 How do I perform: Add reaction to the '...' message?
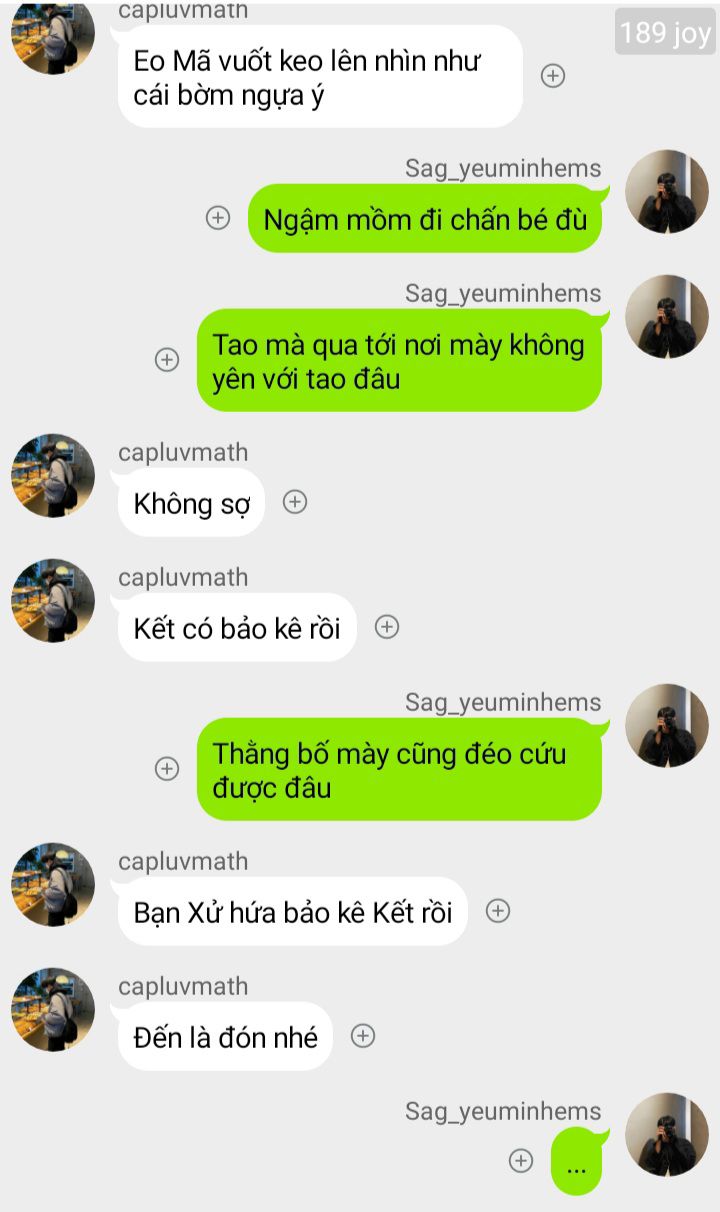point(521,1160)
